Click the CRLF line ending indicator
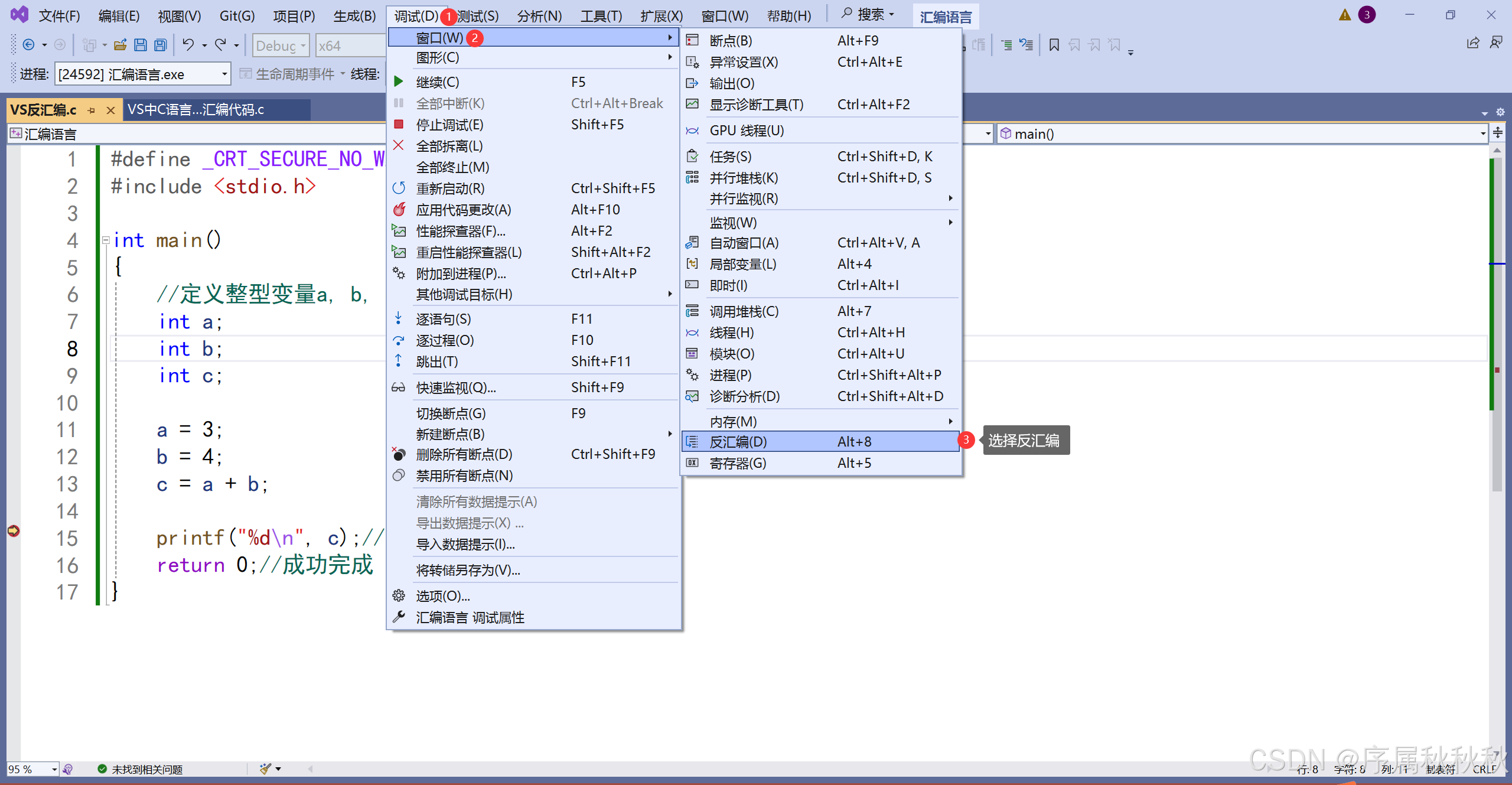 pos(1485,769)
